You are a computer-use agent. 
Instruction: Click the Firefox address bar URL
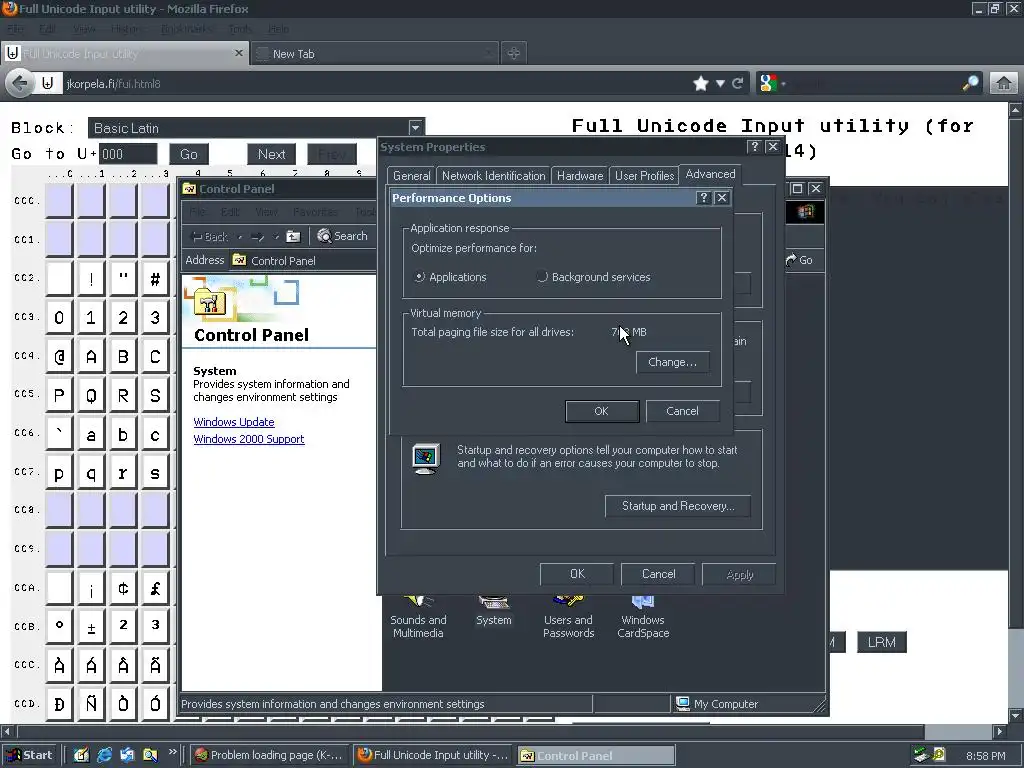point(114,84)
